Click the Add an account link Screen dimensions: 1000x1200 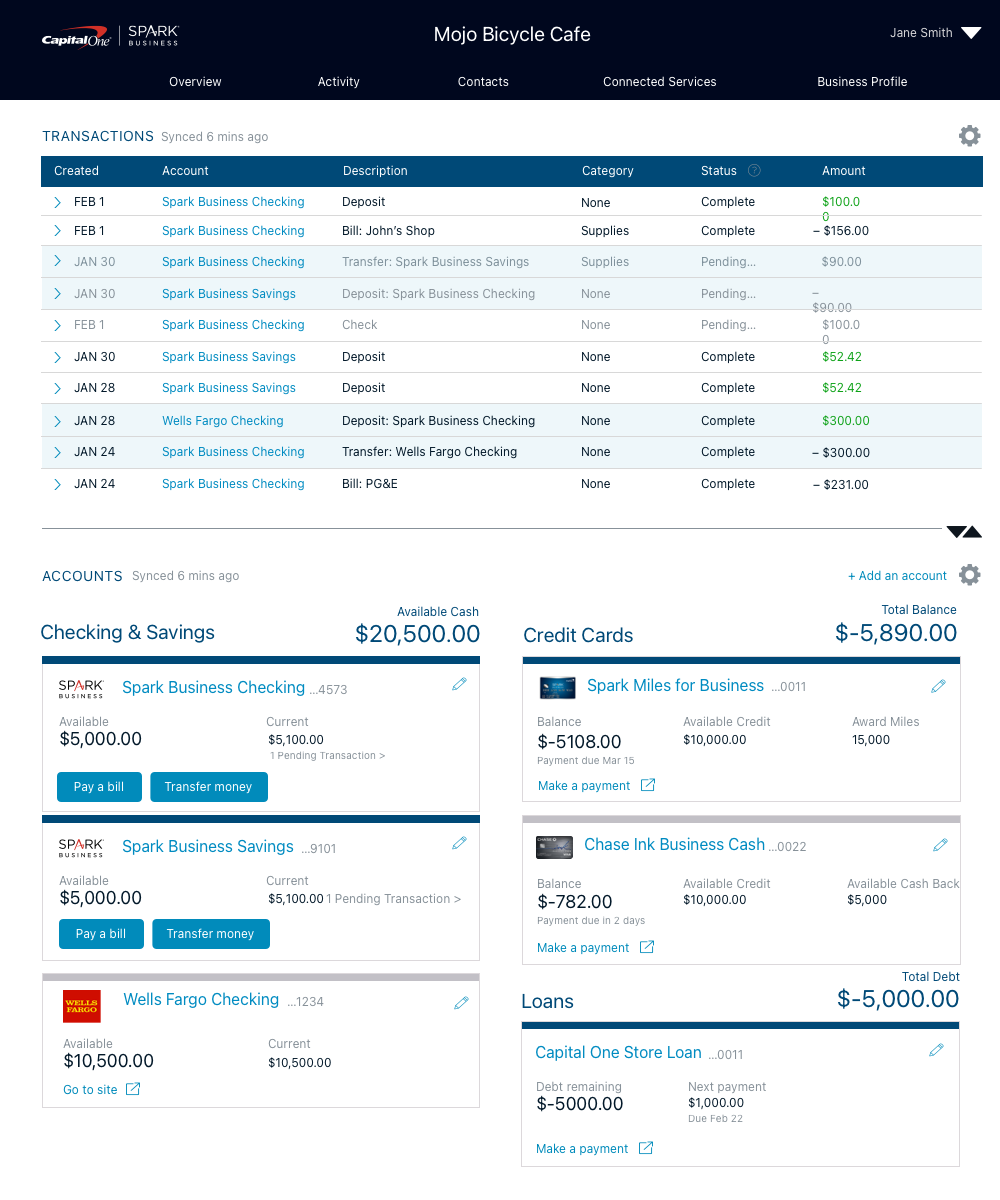point(897,576)
